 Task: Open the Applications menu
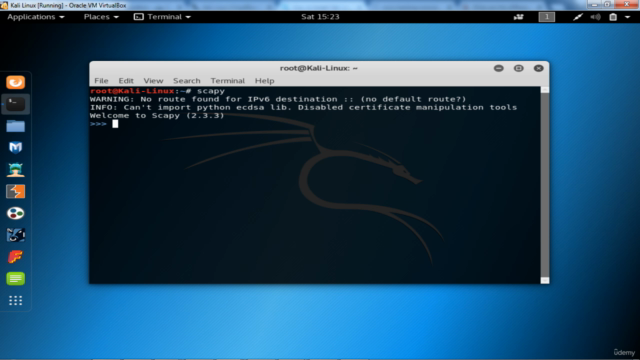(x=36, y=17)
